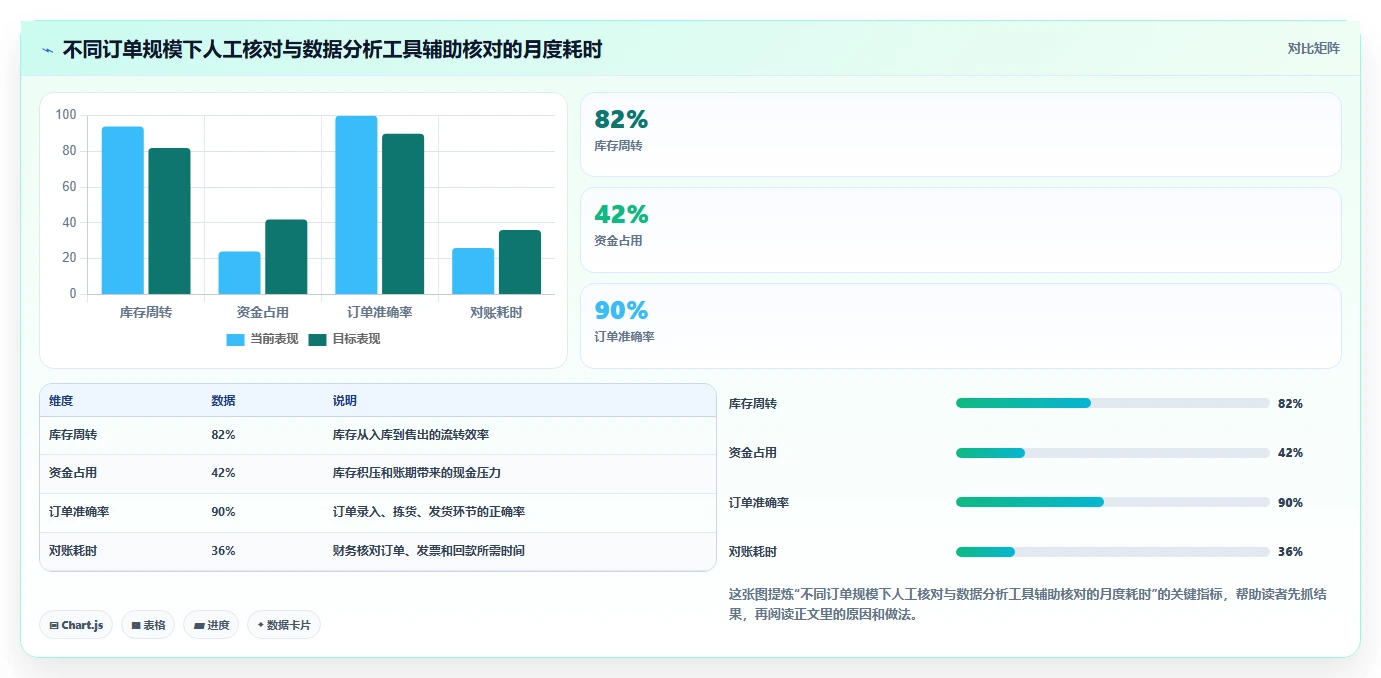Screen dimensions: 1381x678
Task: Click the 订单准确率 cell in the table
Action: pos(79,512)
